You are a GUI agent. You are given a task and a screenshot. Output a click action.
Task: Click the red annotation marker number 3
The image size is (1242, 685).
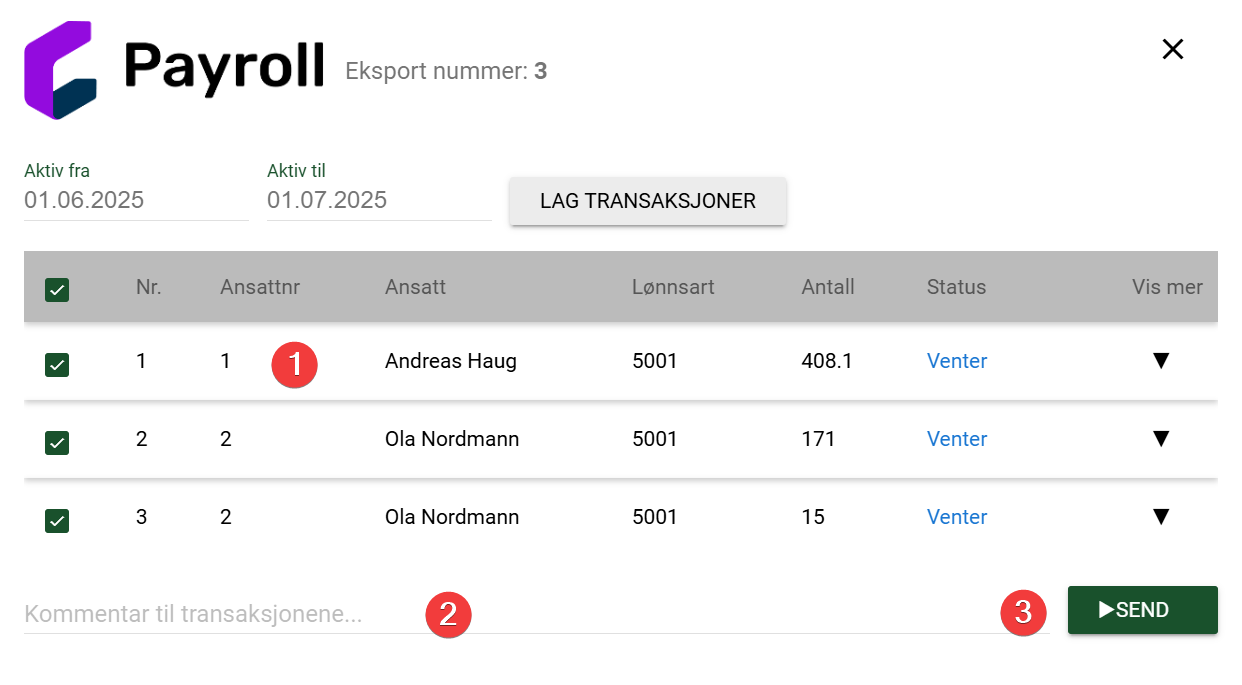(x=1023, y=611)
